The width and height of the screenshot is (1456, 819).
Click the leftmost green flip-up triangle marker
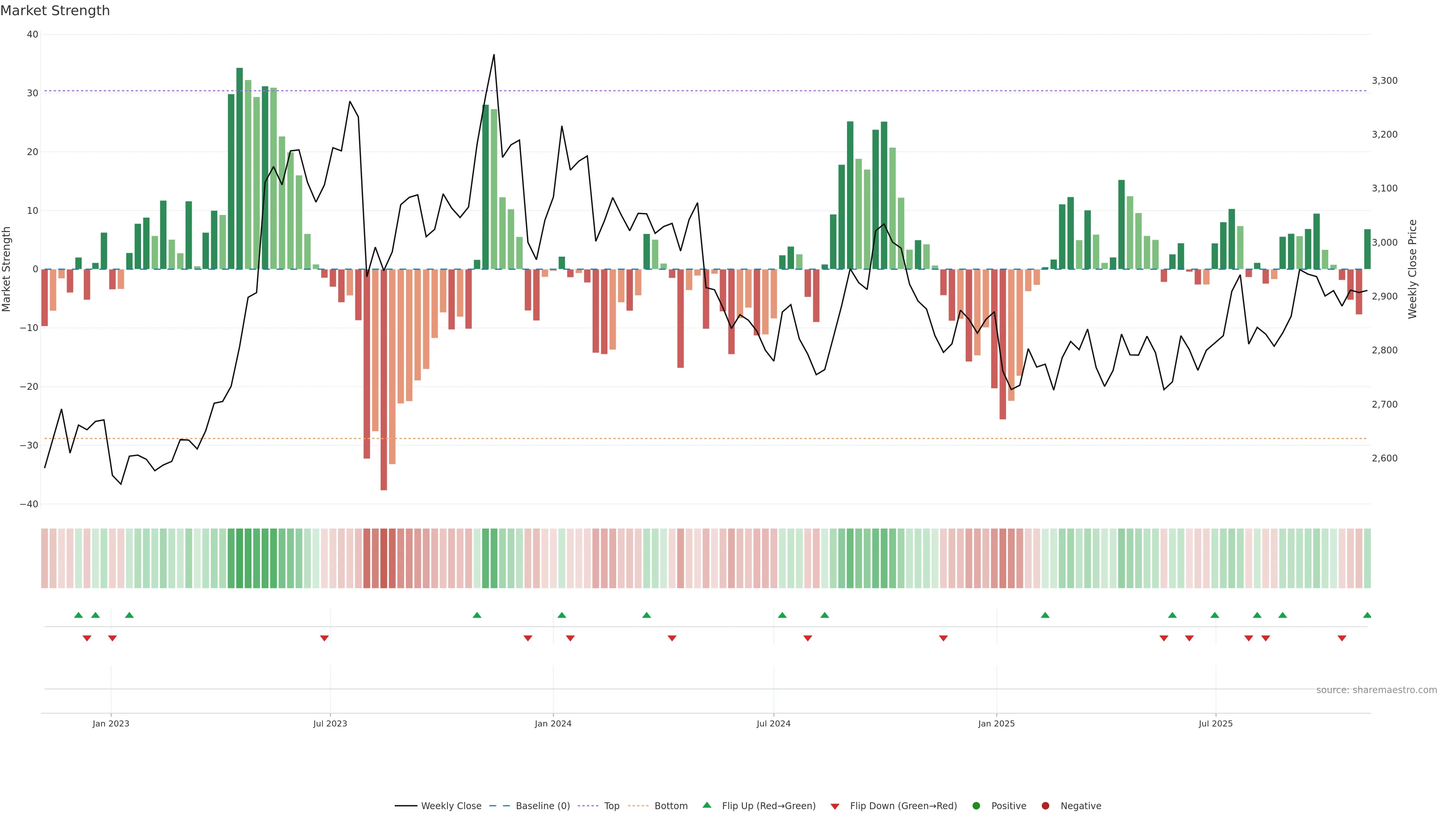pyautogui.click(x=78, y=615)
